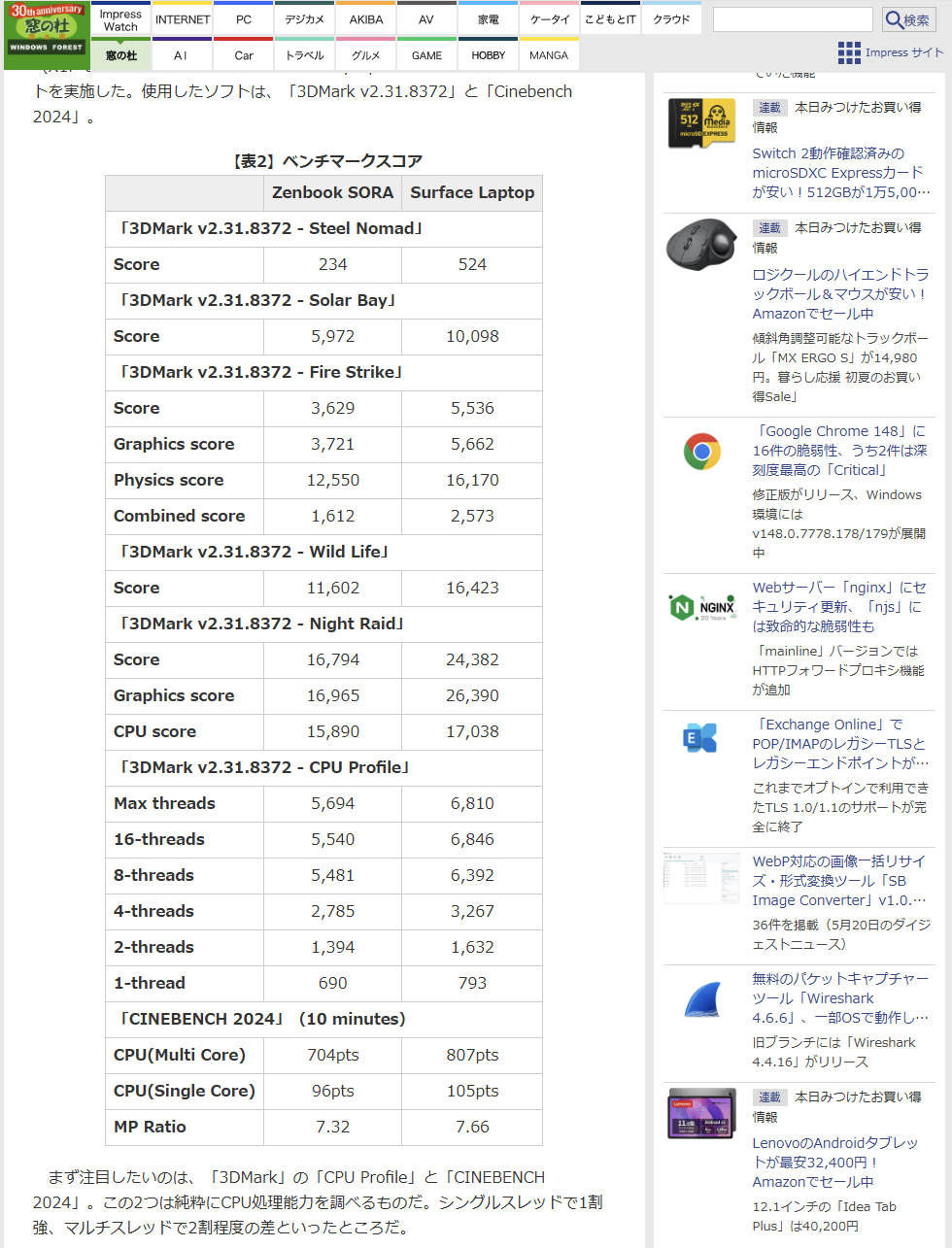This screenshot has width=952, height=1248.
Task: Open the Exchange Online legacy TLS link
Action: (840, 744)
